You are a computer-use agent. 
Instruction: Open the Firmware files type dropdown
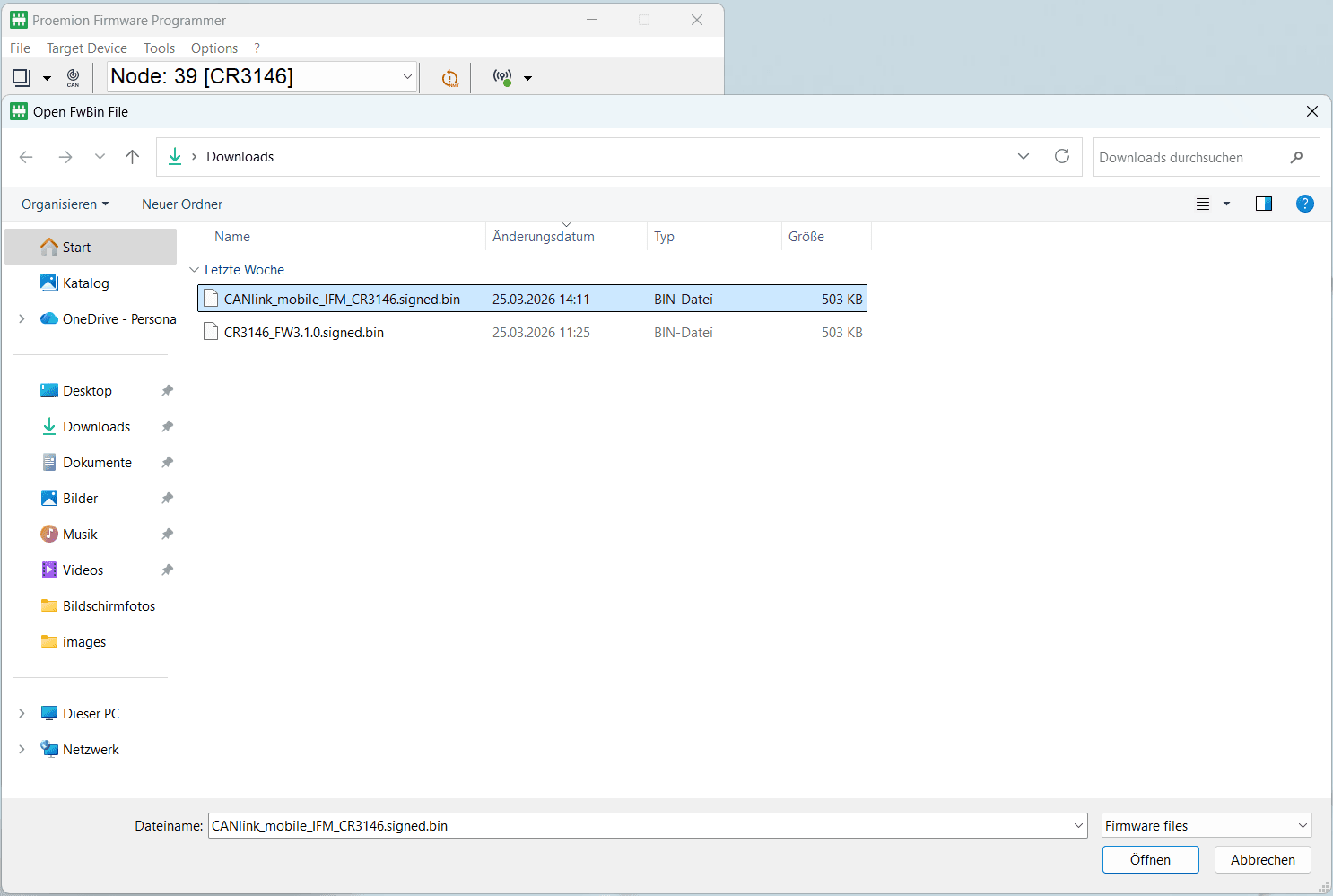1207,826
